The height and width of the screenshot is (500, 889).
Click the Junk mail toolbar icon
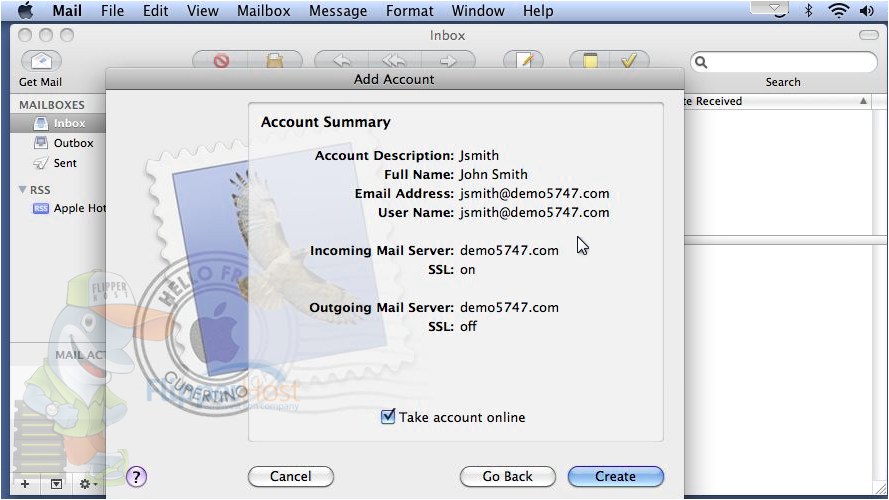[x=275, y=60]
